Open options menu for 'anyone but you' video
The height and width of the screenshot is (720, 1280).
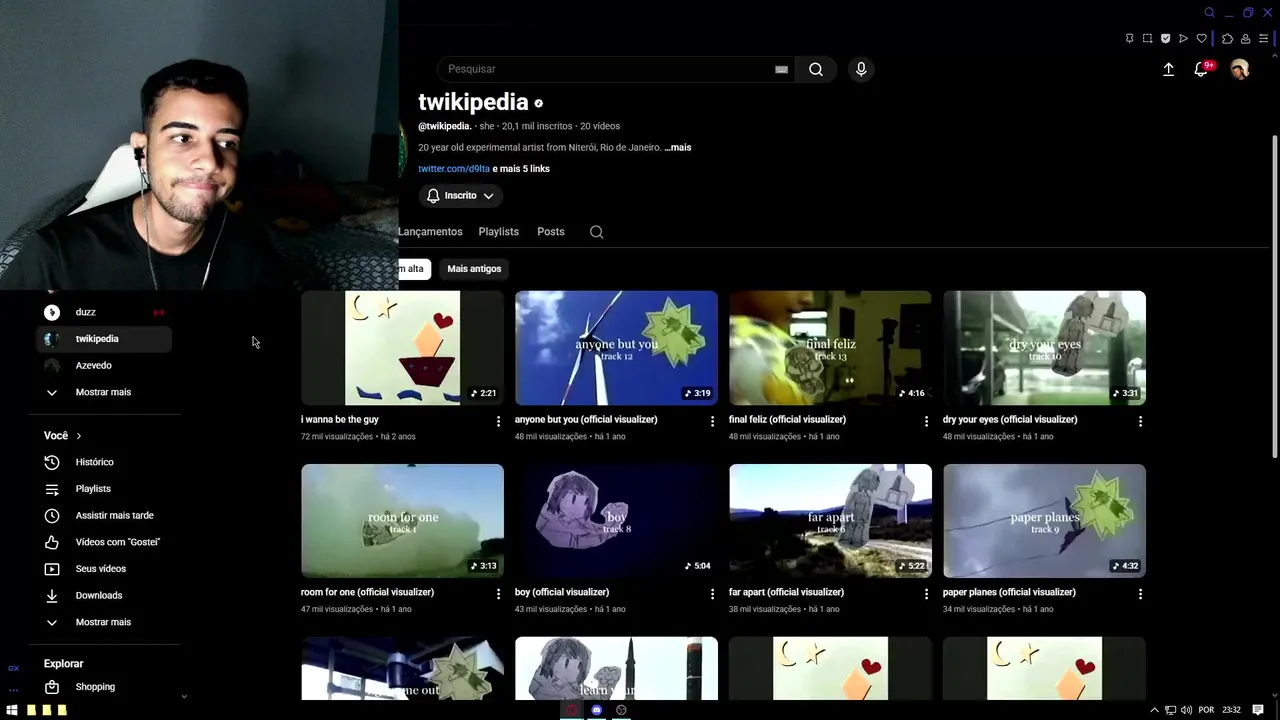[712, 422]
